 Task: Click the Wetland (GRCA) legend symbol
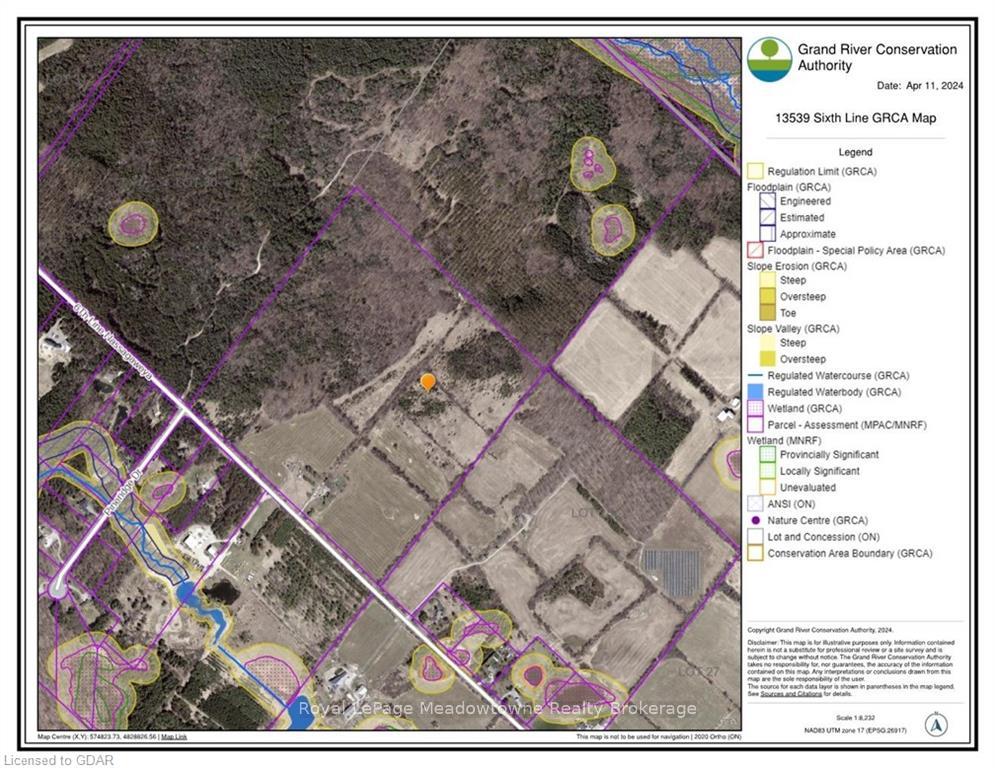(x=754, y=409)
